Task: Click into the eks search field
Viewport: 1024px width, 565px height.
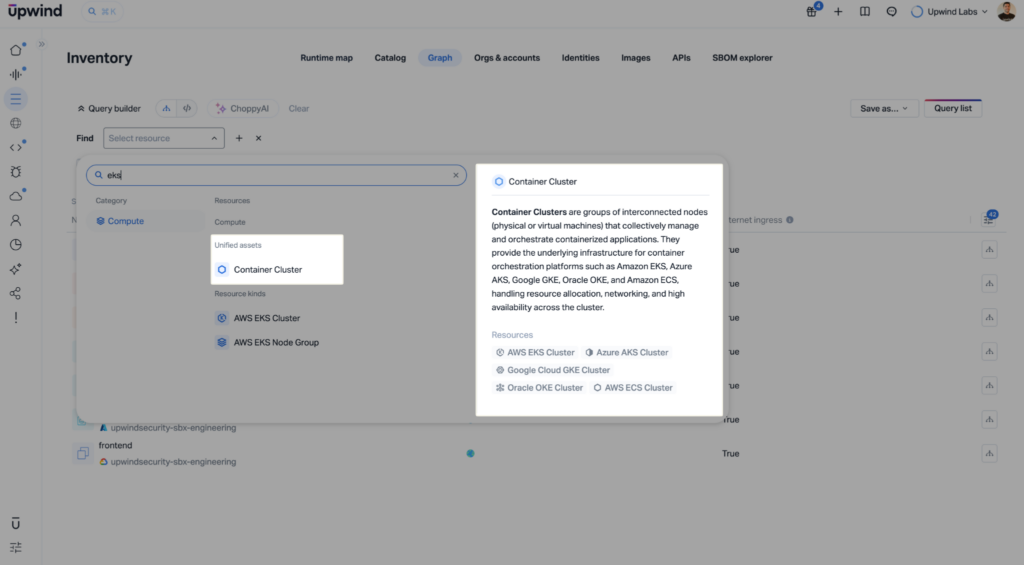Action: click(276, 175)
